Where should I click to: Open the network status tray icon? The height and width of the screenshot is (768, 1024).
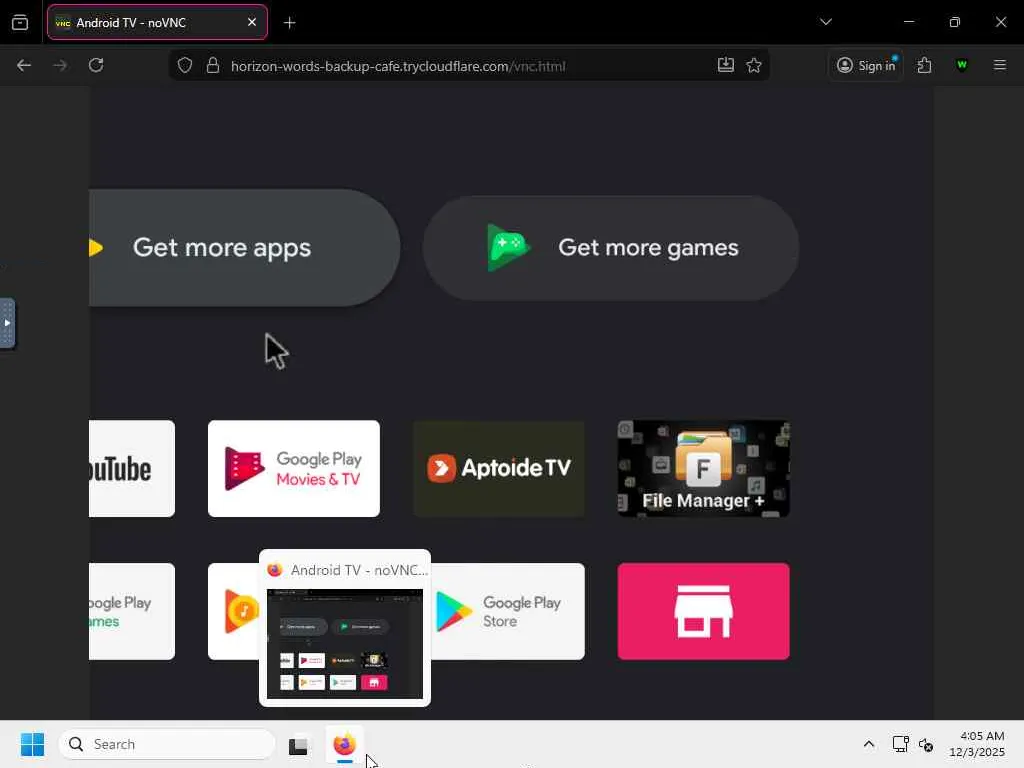[900, 744]
